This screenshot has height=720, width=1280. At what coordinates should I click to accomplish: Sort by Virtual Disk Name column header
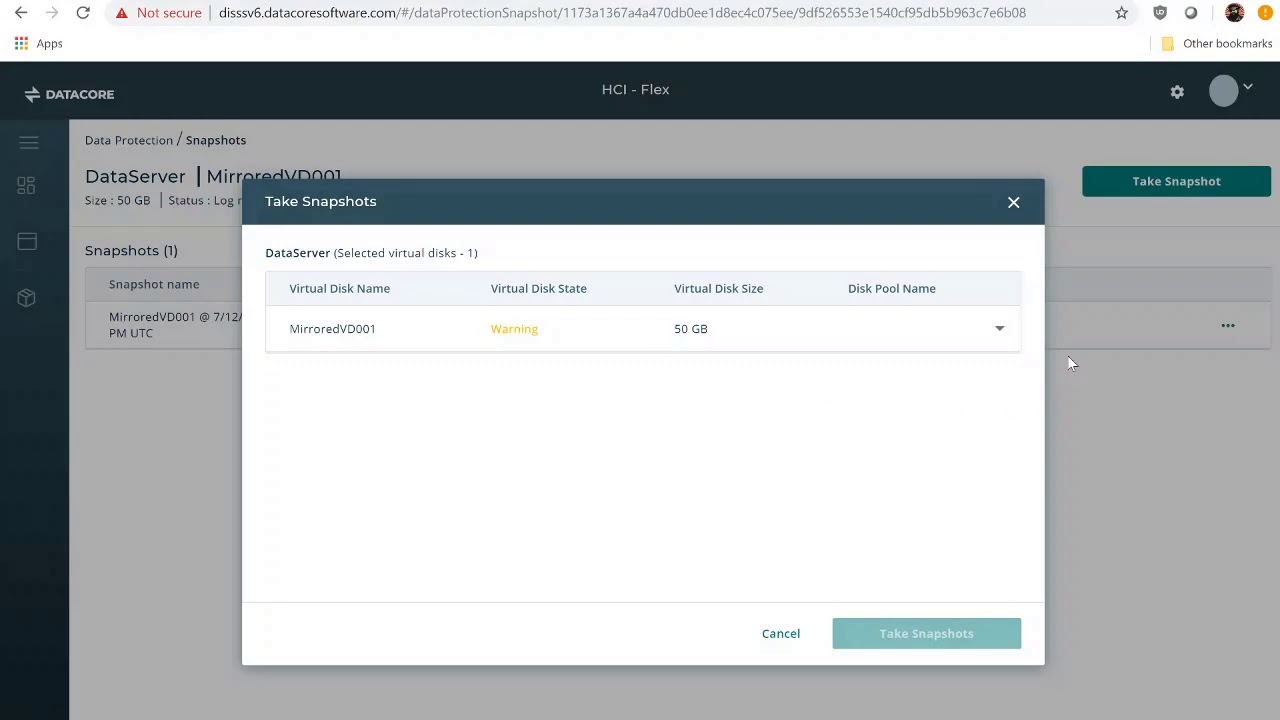click(x=340, y=289)
